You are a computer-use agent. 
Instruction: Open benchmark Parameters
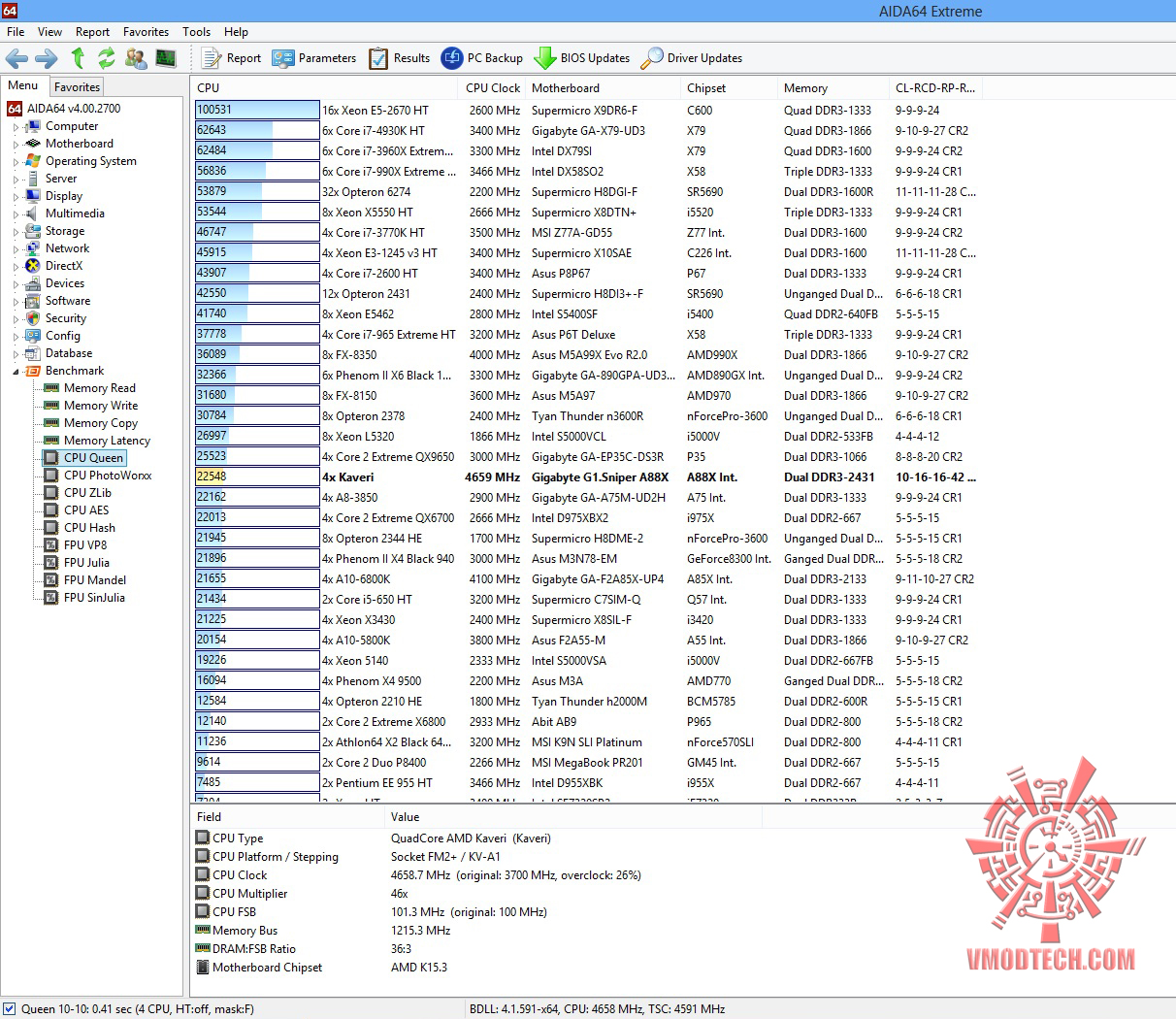(314, 58)
